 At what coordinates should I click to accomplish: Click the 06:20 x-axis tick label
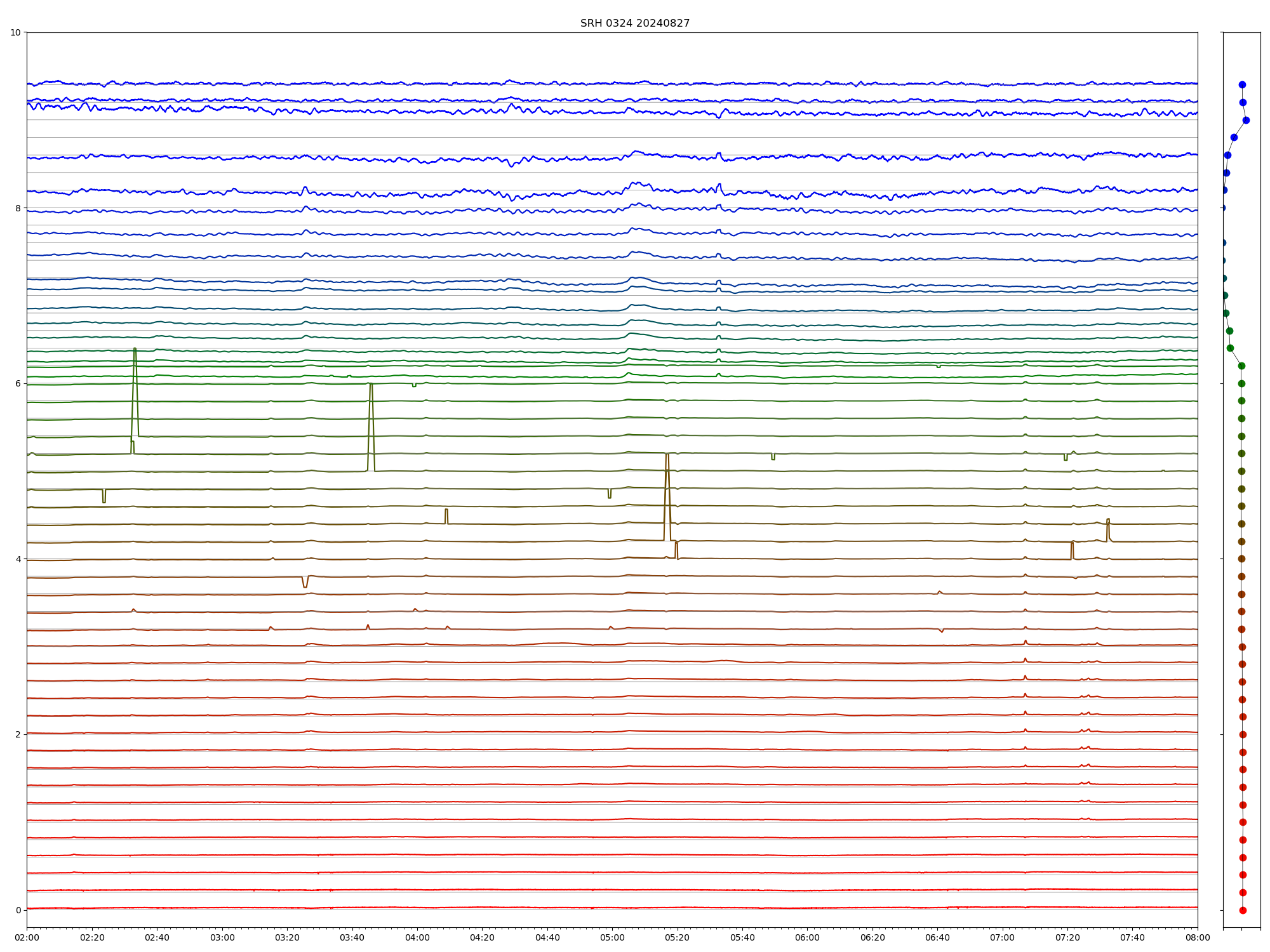pos(872,937)
